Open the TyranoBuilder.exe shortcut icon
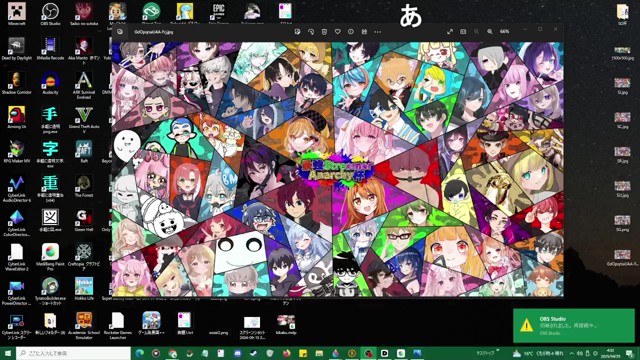640x360 pixels. point(50,291)
